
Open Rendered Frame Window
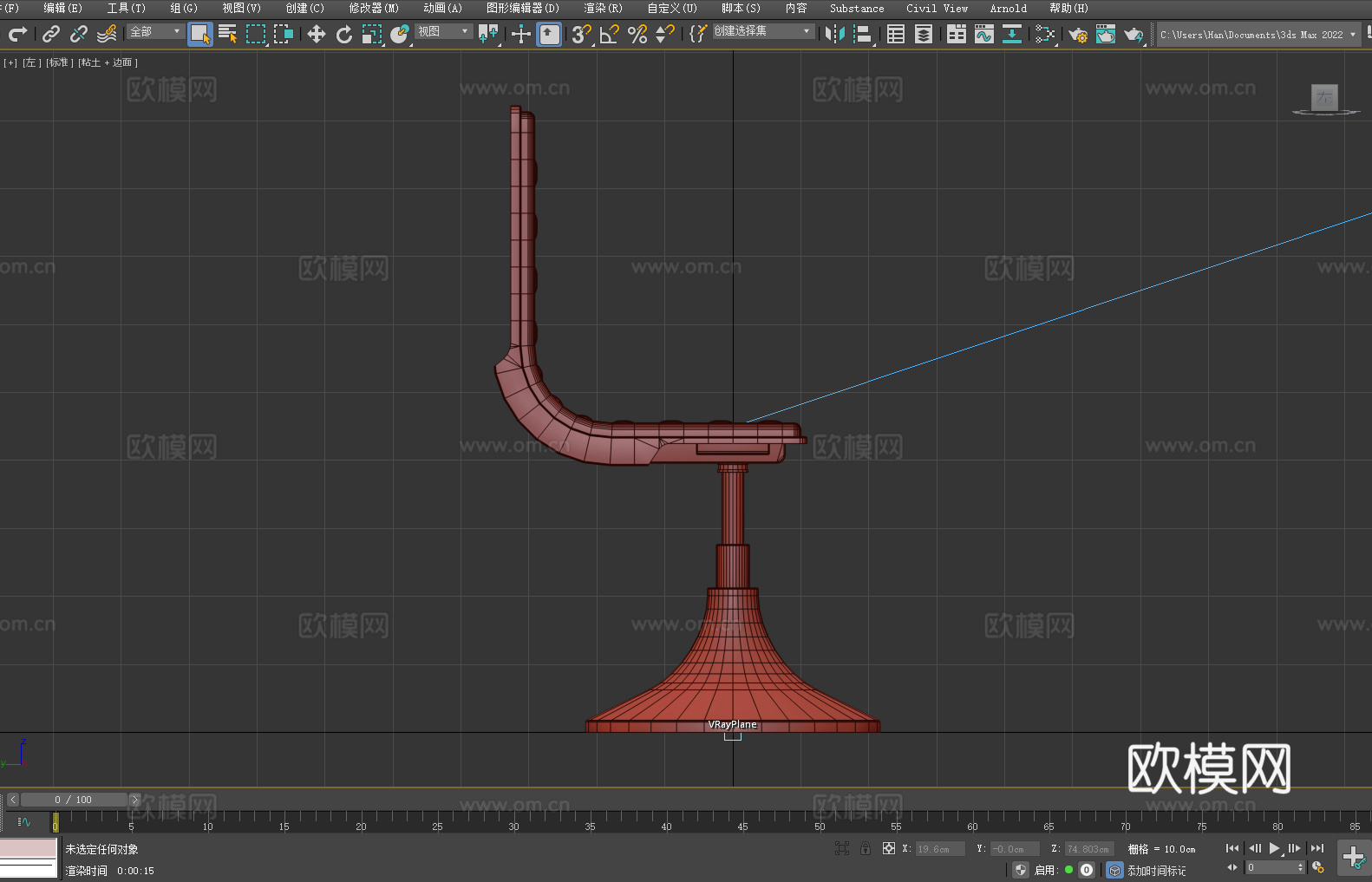pyautogui.click(x=1106, y=34)
